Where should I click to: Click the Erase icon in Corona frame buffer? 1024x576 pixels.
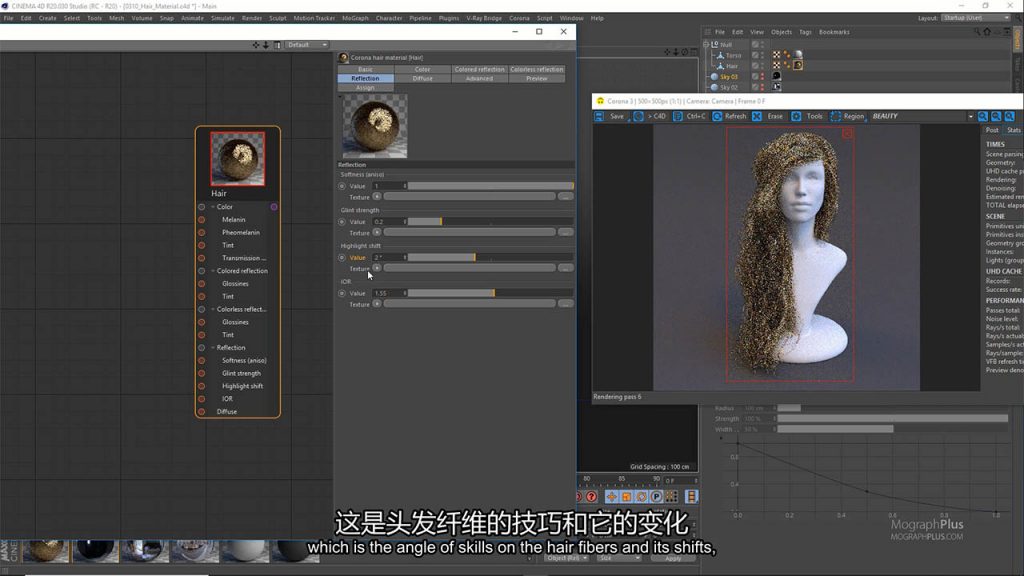pos(757,116)
